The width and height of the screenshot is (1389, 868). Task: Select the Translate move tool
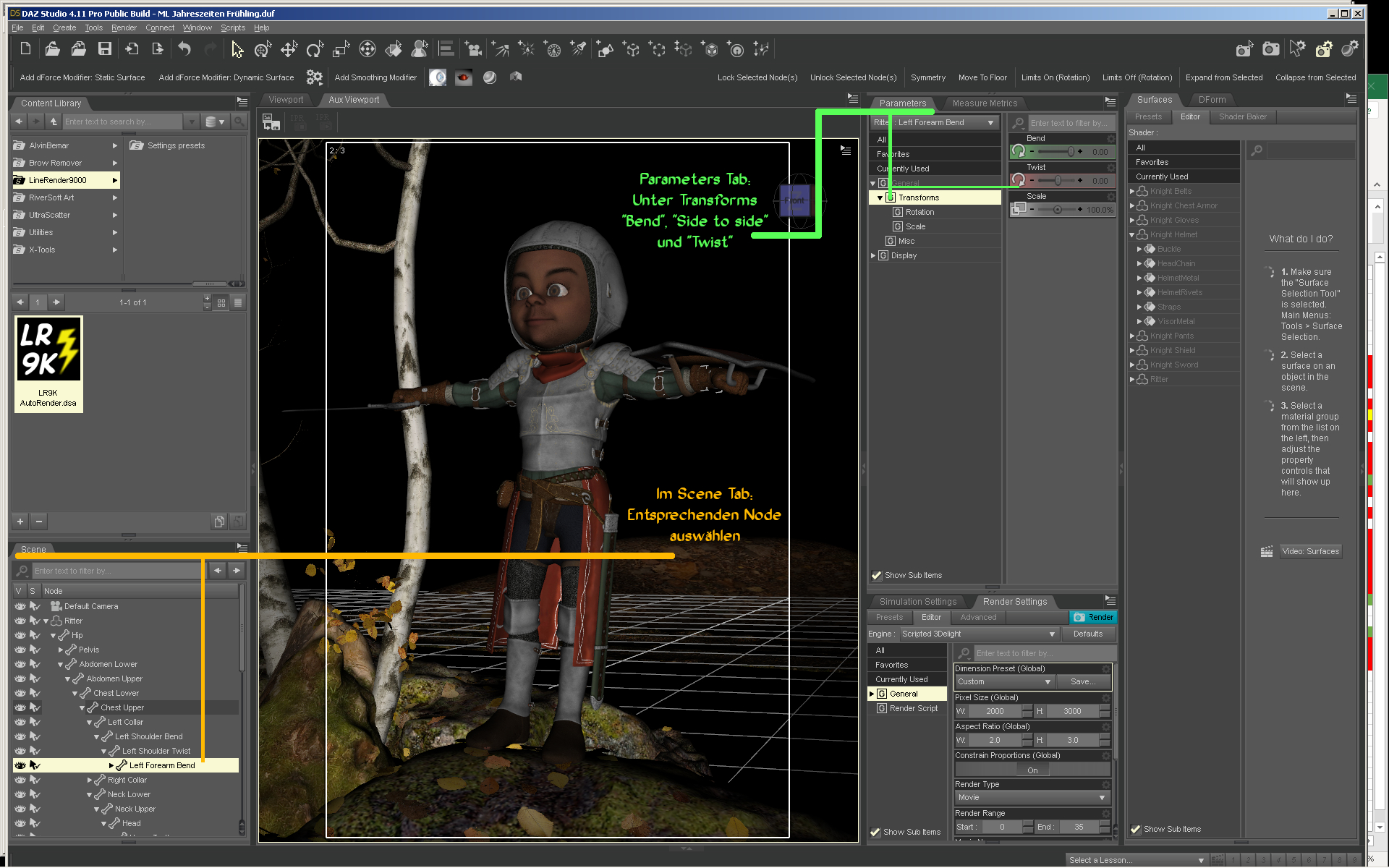coord(289,49)
